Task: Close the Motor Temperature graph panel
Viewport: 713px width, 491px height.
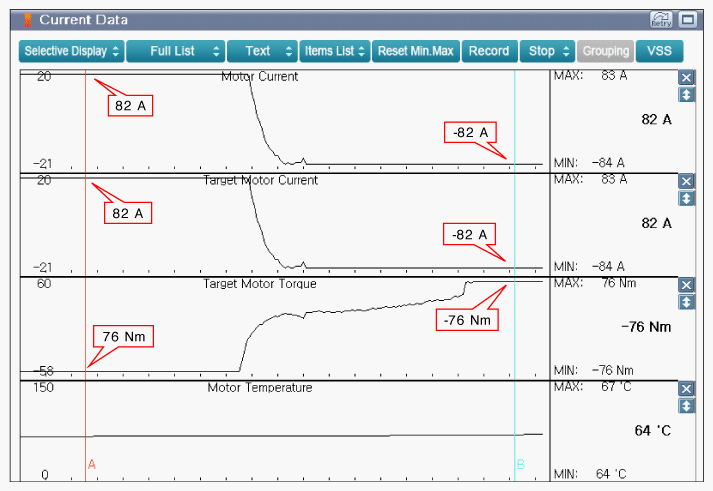Action: [x=686, y=389]
